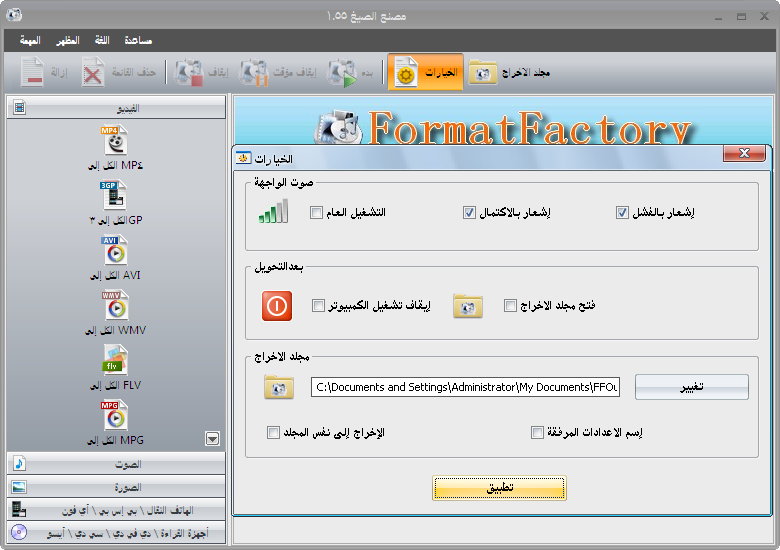This screenshot has height=550, width=780.
Task: Click the down arrow in the video list
Action: (212, 439)
